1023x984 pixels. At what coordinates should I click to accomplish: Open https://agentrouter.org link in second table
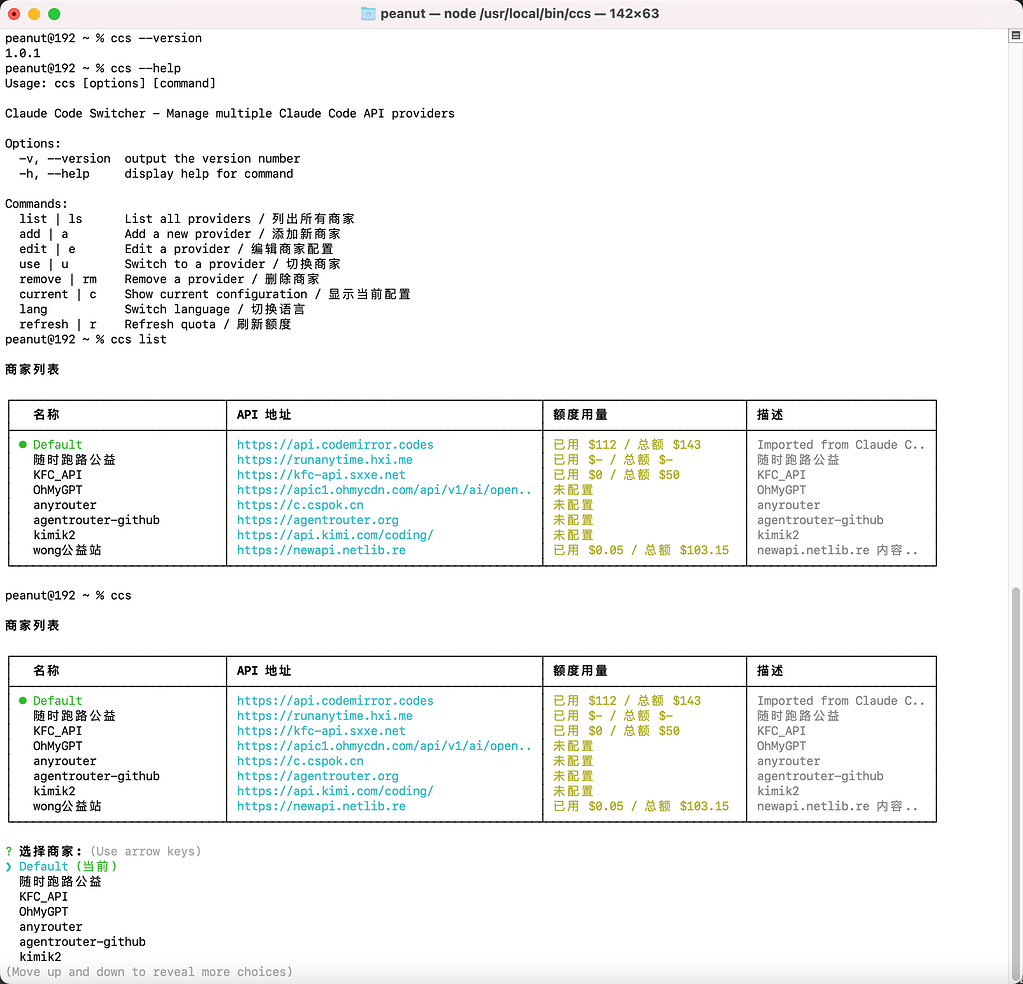[x=318, y=776]
